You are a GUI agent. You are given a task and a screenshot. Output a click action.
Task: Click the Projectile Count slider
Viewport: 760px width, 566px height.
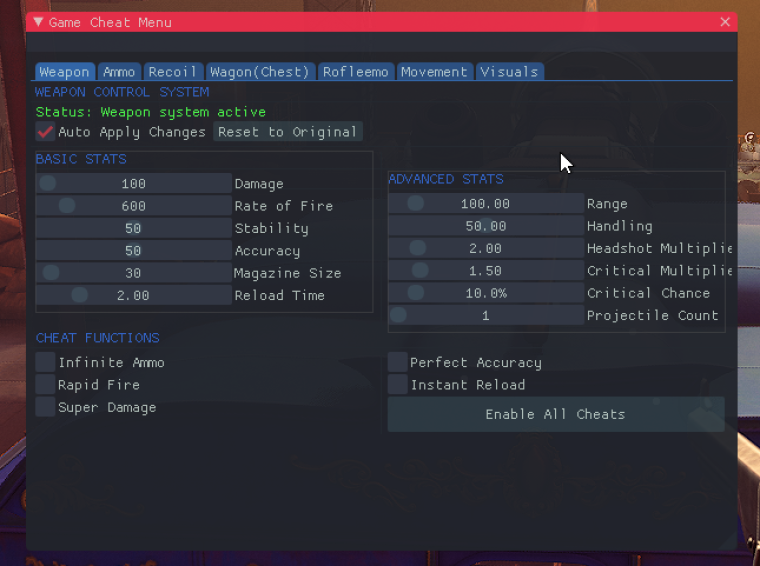tap(486, 315)
